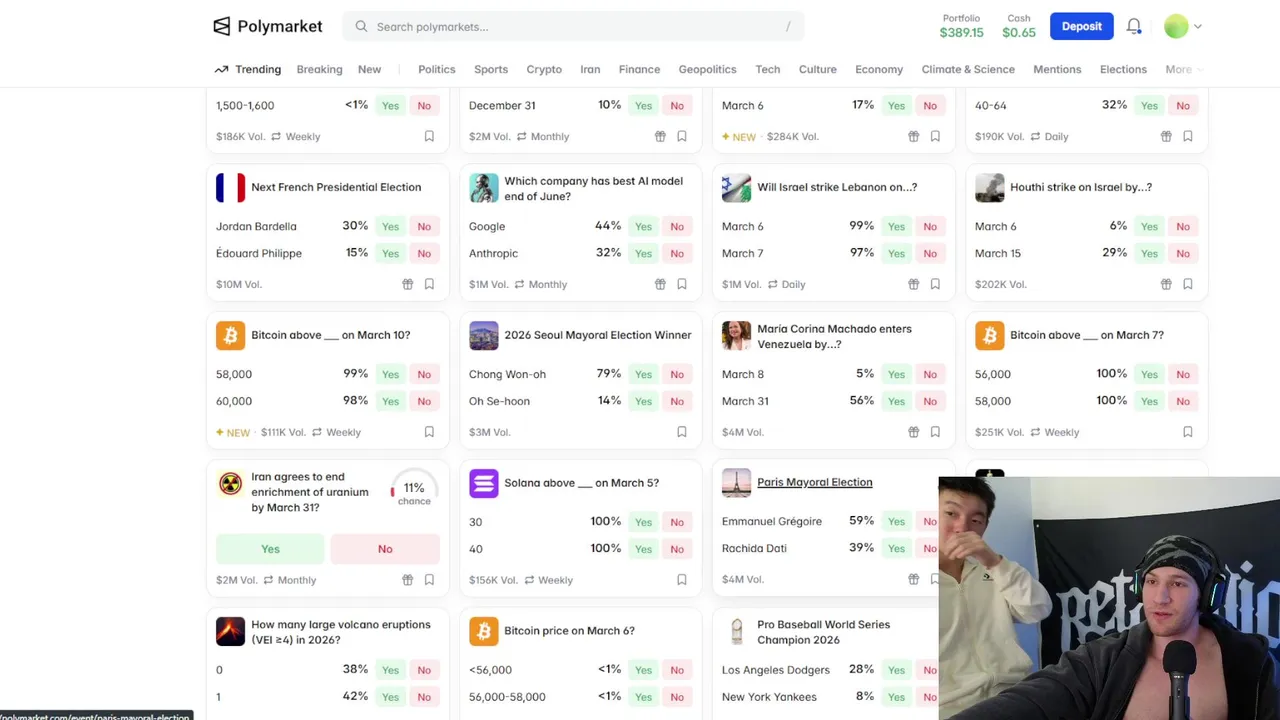Click the Solana logo thumbnail
The image size is (1280, 720).
[483, 483]
